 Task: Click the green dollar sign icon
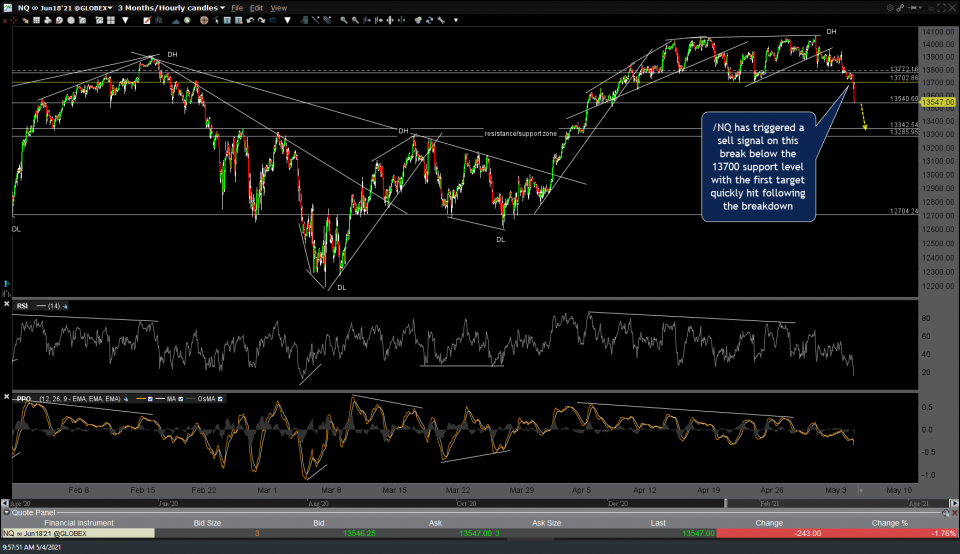(x=187, y=20)
